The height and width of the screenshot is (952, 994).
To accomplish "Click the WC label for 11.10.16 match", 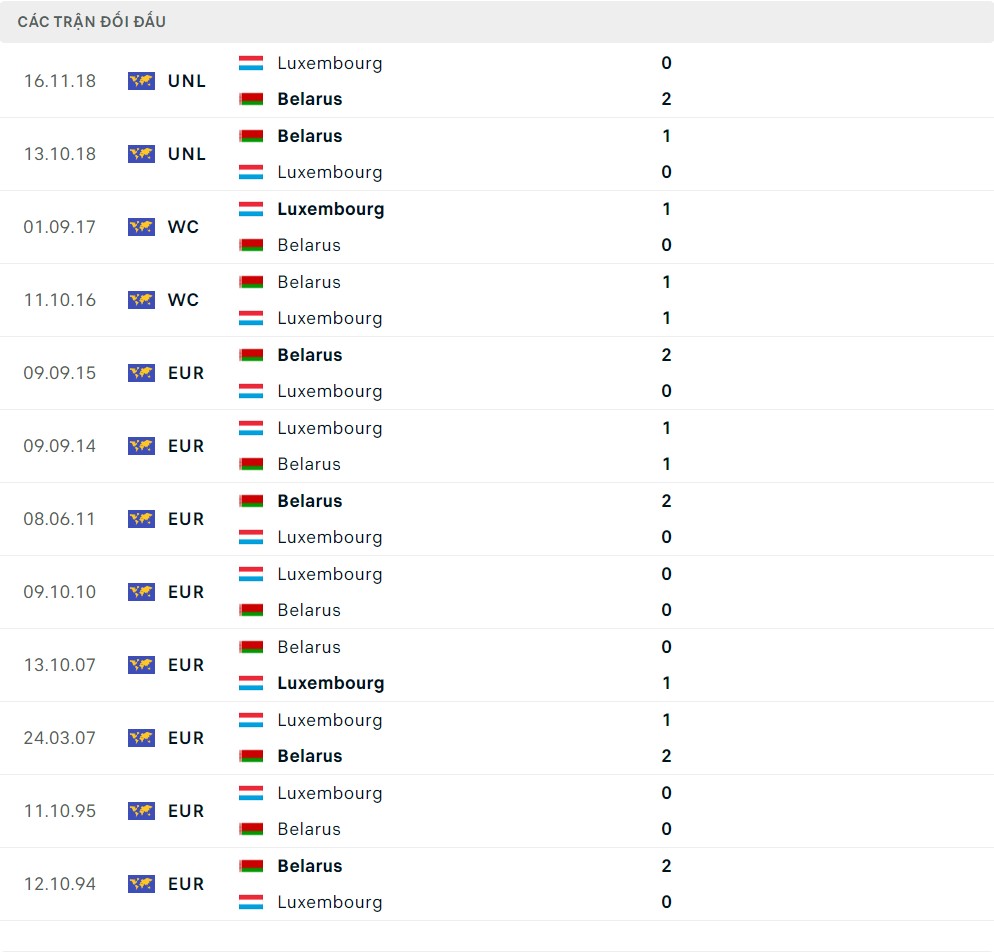I will click(184, 300).
